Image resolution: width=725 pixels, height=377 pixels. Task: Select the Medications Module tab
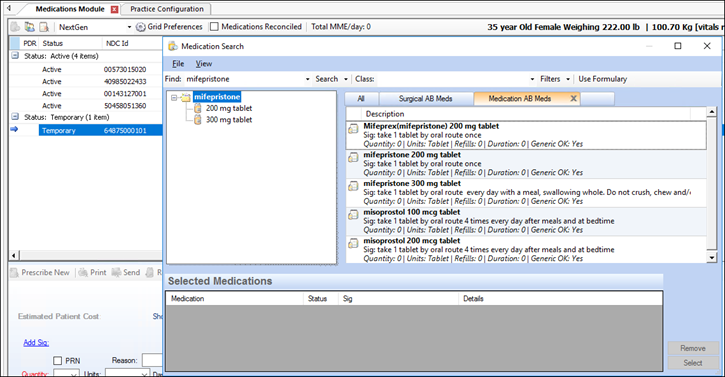click(70, 9)
